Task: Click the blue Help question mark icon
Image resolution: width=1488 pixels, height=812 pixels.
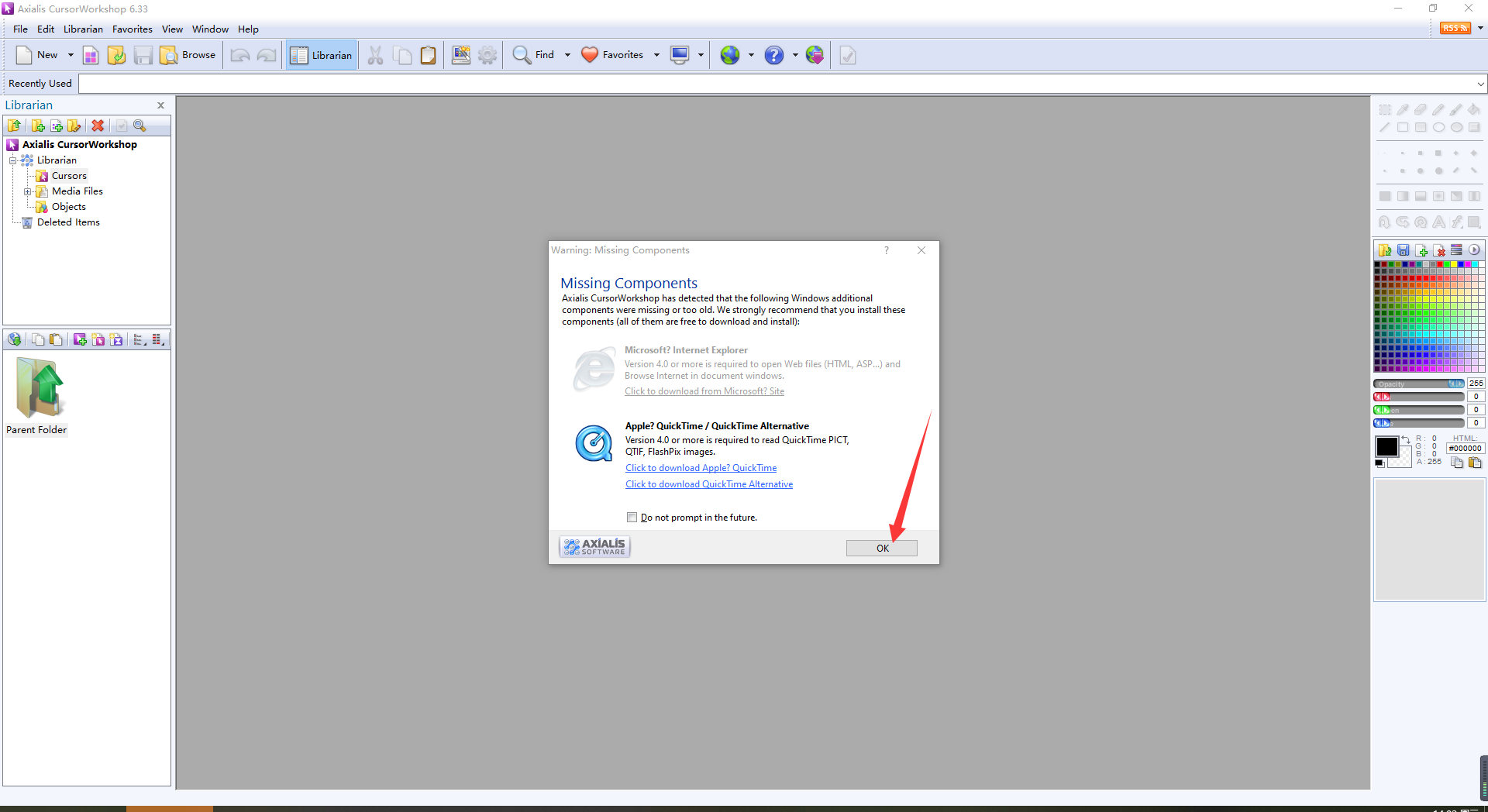Action: click(774, 55)
